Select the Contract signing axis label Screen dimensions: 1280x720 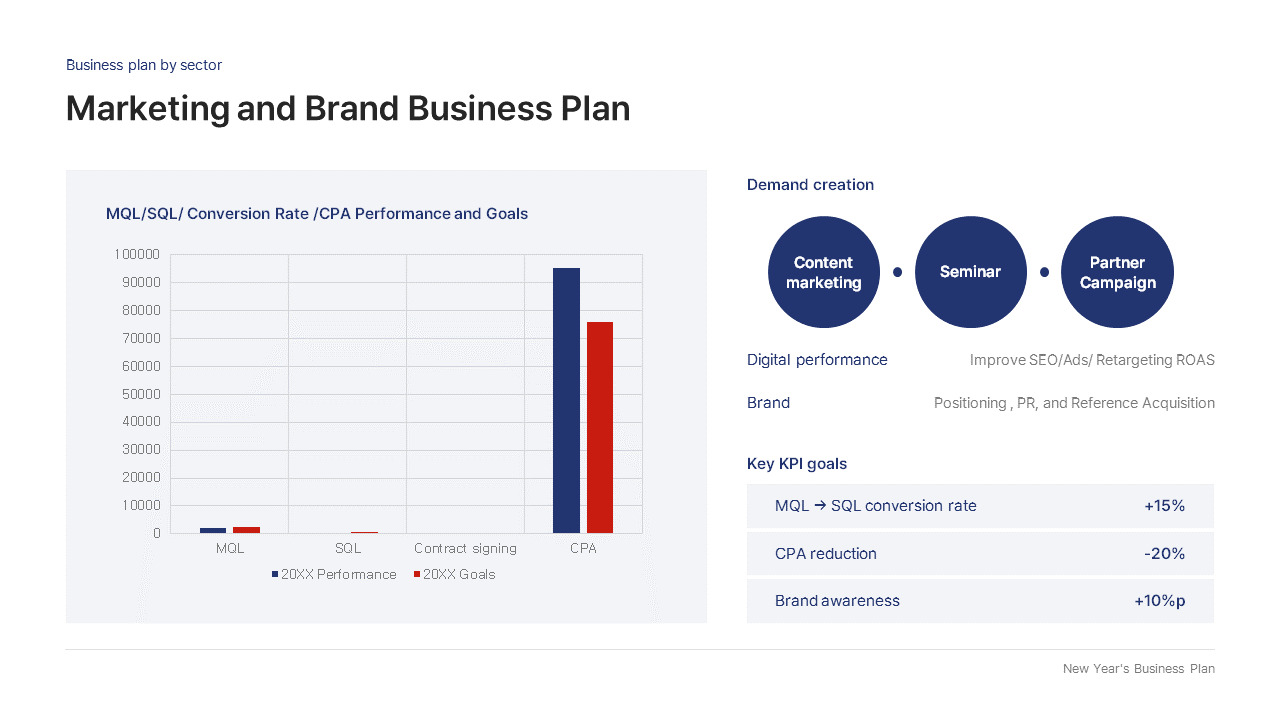pyautogui.click(x=465, y=548)
